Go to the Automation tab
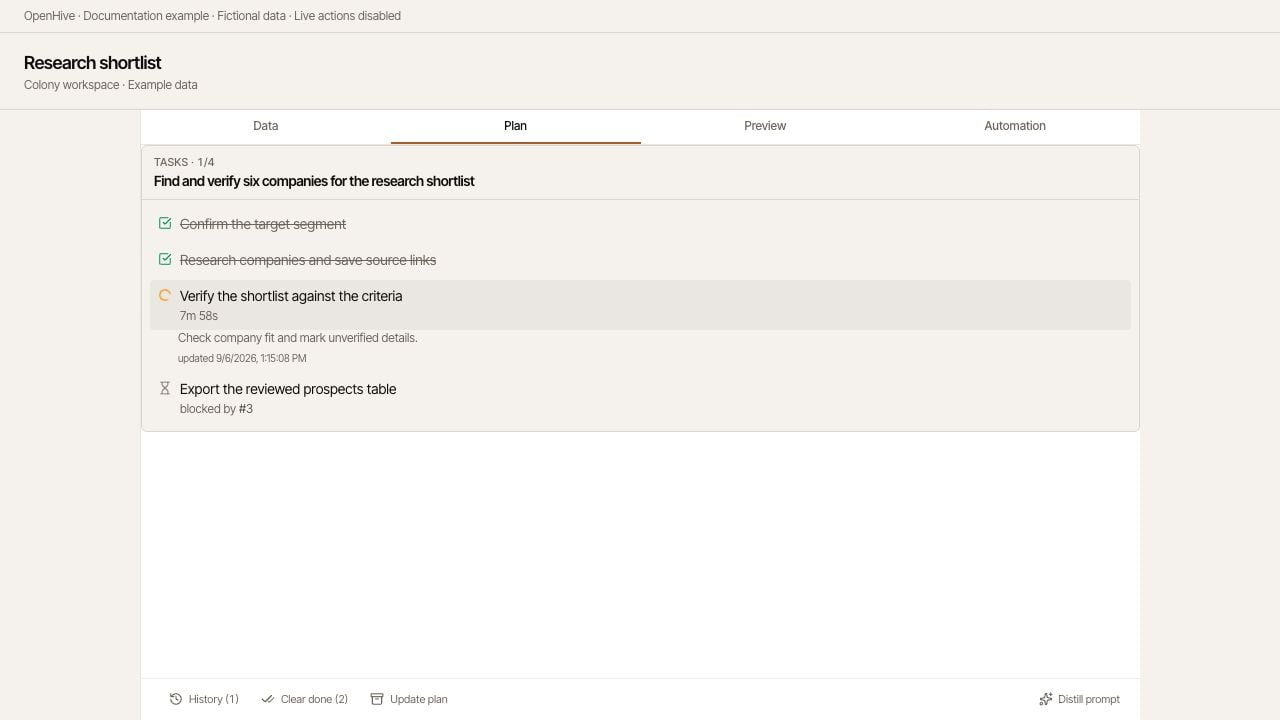Image resolution: width=1280 pixels, height=720 pixels. point(1015,126)
